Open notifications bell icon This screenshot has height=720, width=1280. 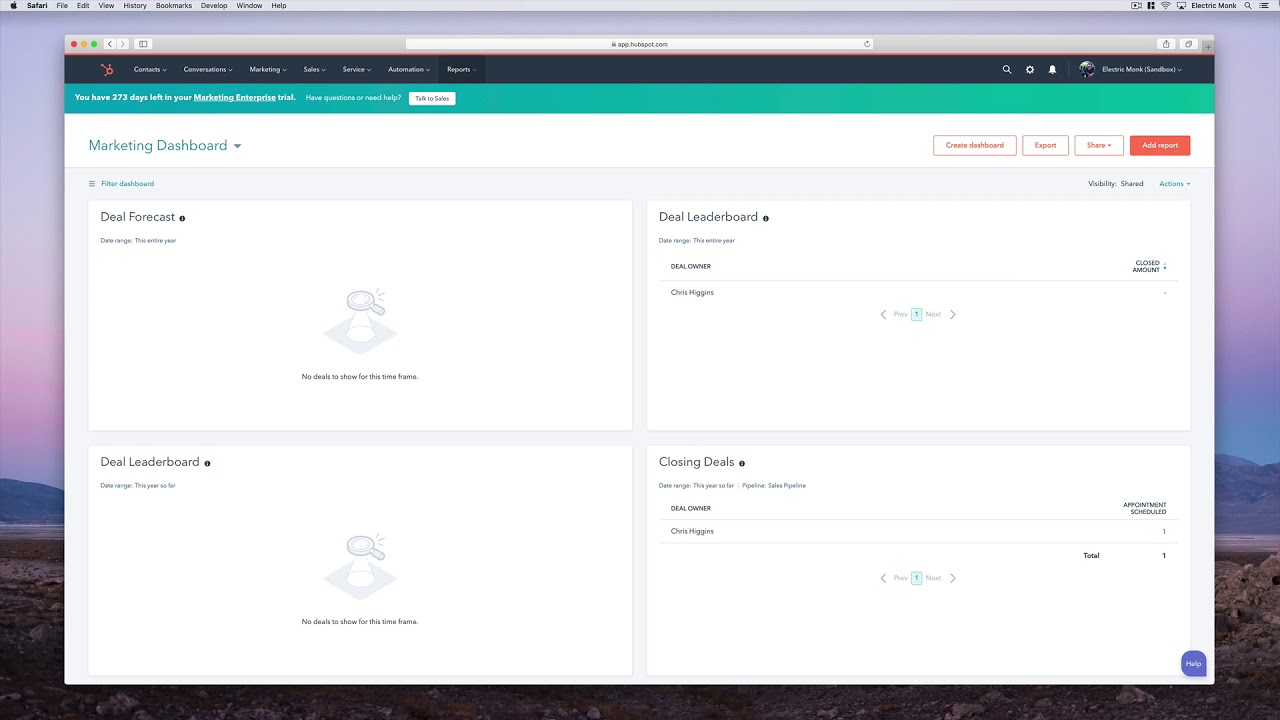1052,70
